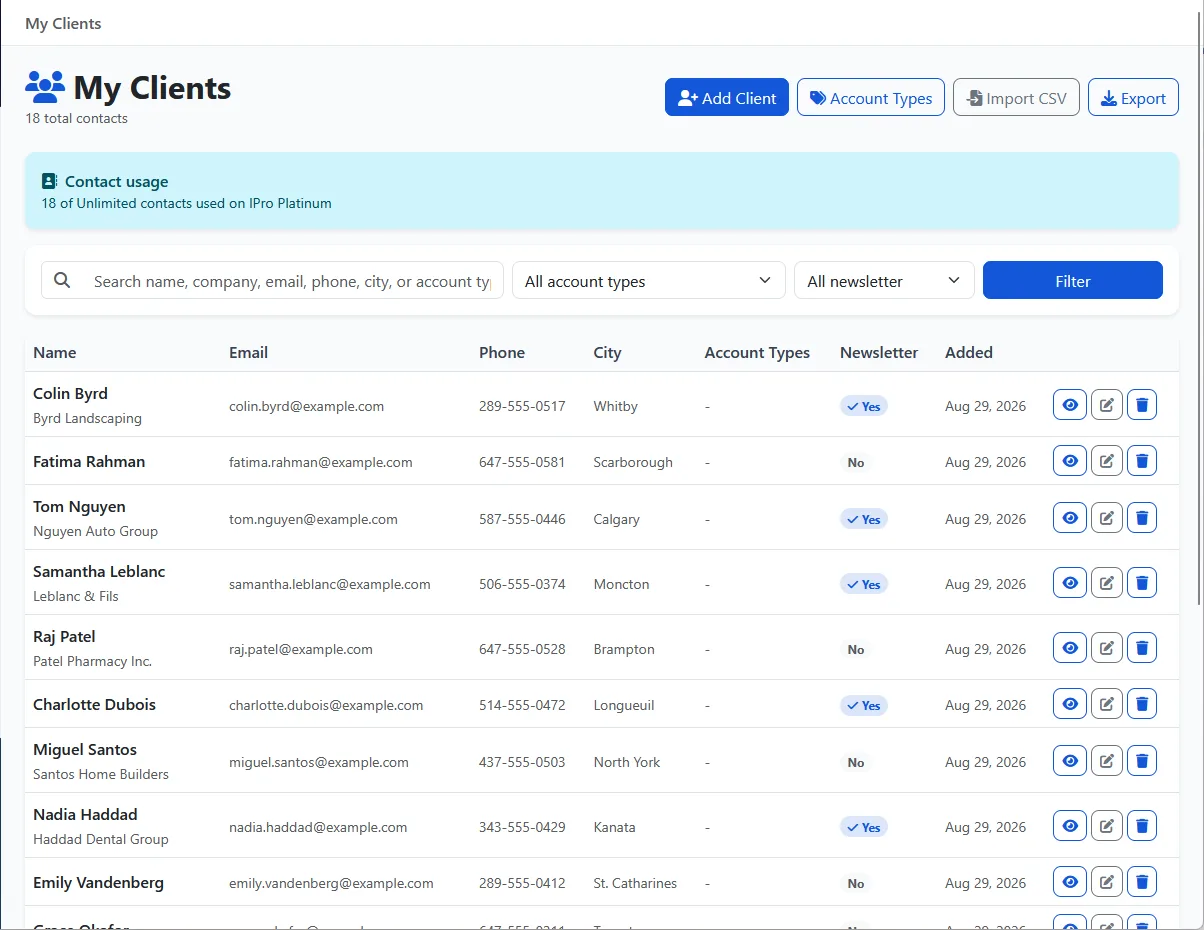Edit Charlotte Dubois's contact record

(x=1107, y=704)
